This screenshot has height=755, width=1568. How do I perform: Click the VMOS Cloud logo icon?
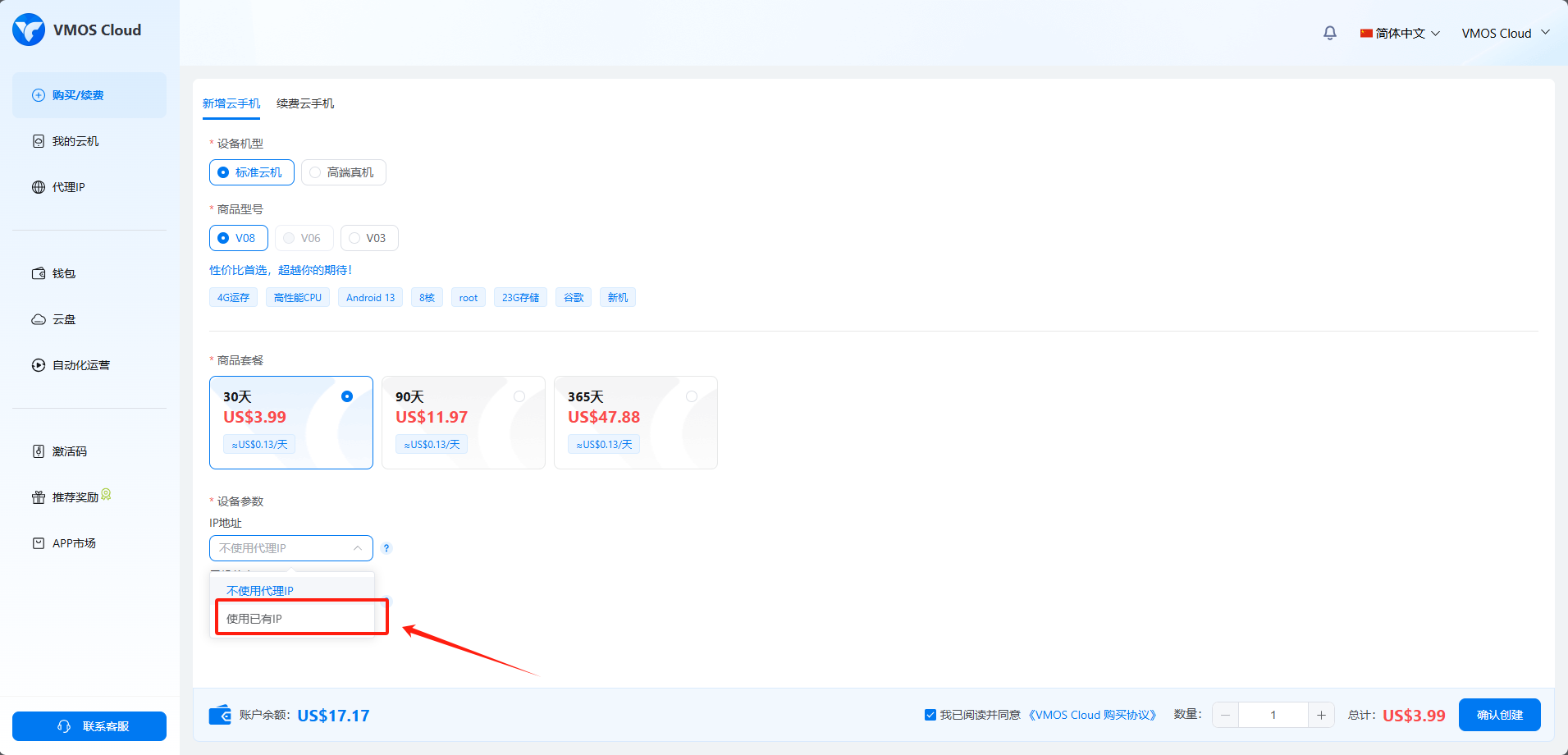pyautogui.click(x=29, y=30)
